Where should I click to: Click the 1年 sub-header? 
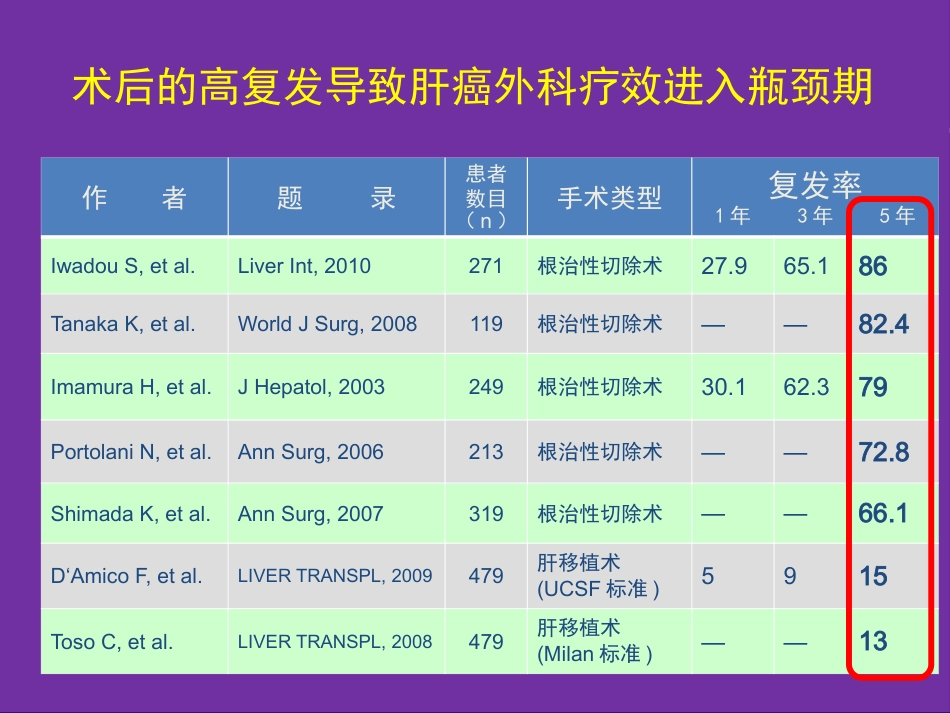click(x=732, y=216)
